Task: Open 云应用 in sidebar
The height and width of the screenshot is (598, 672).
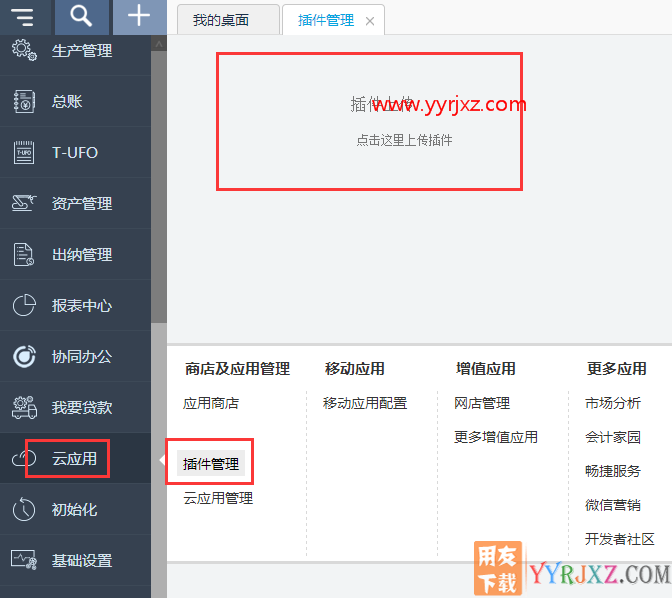Action: point(75,459)
